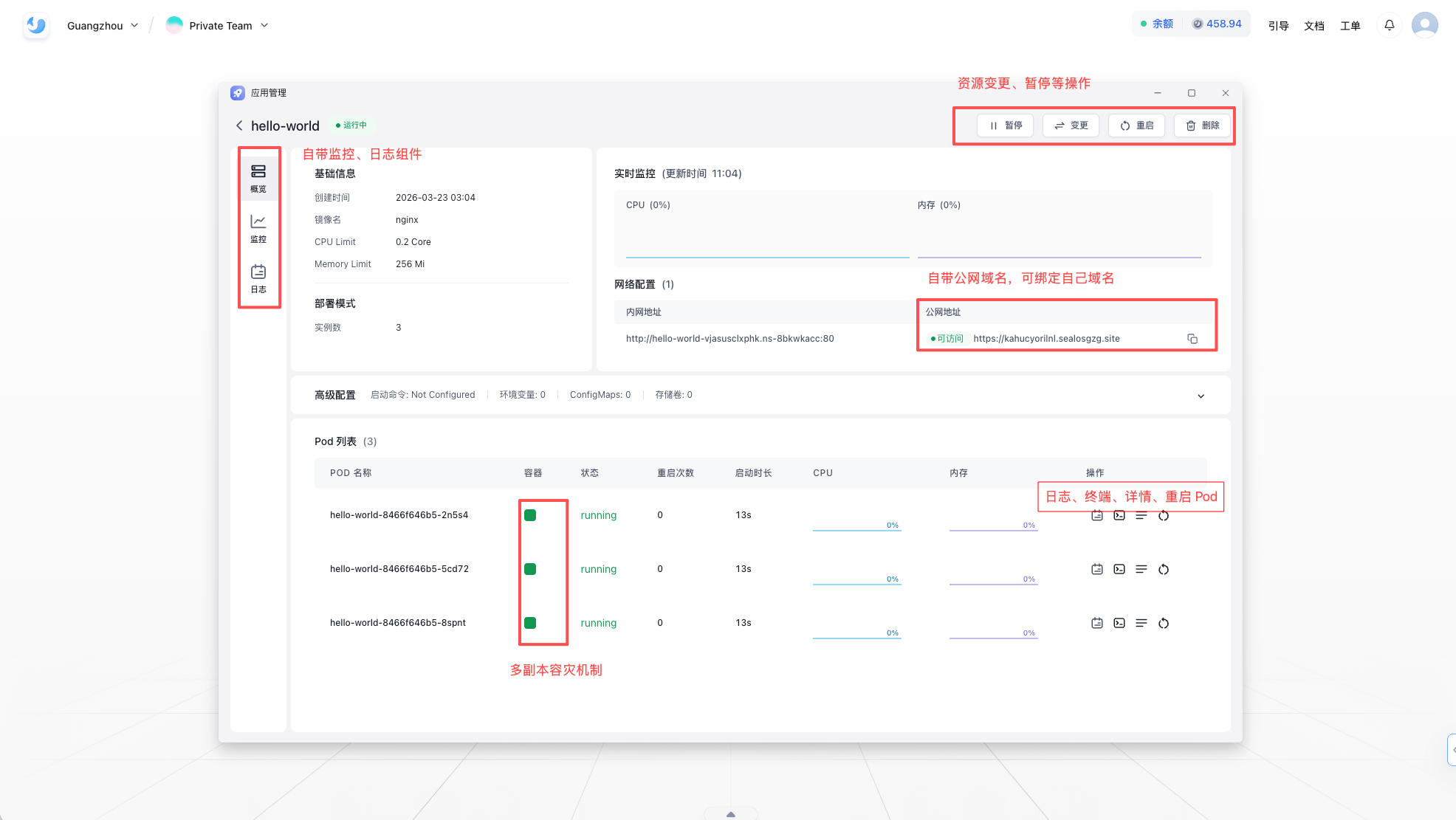Show details for pod 8spnt
This screenshot has width=1456, height=820.
(1141, 623)
